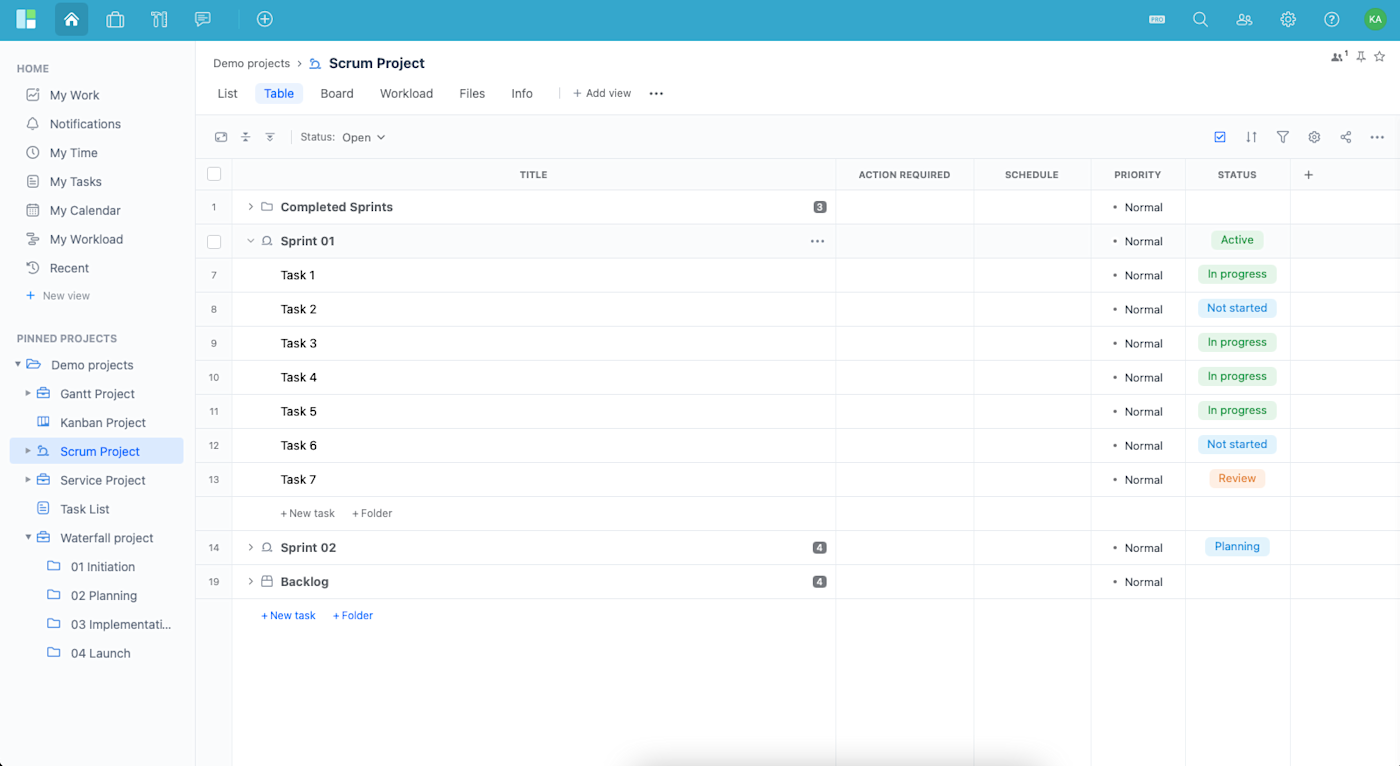Expand Service Project in sidebar tree
The width and height of the screenshot is (1400, 766).
[28, 480]
